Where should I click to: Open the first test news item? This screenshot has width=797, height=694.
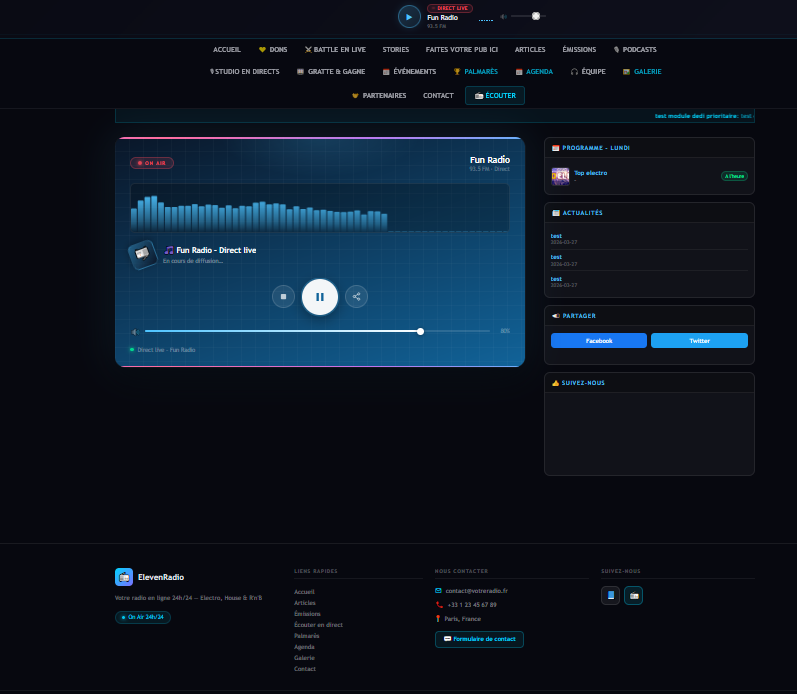[x=556, y=236]
